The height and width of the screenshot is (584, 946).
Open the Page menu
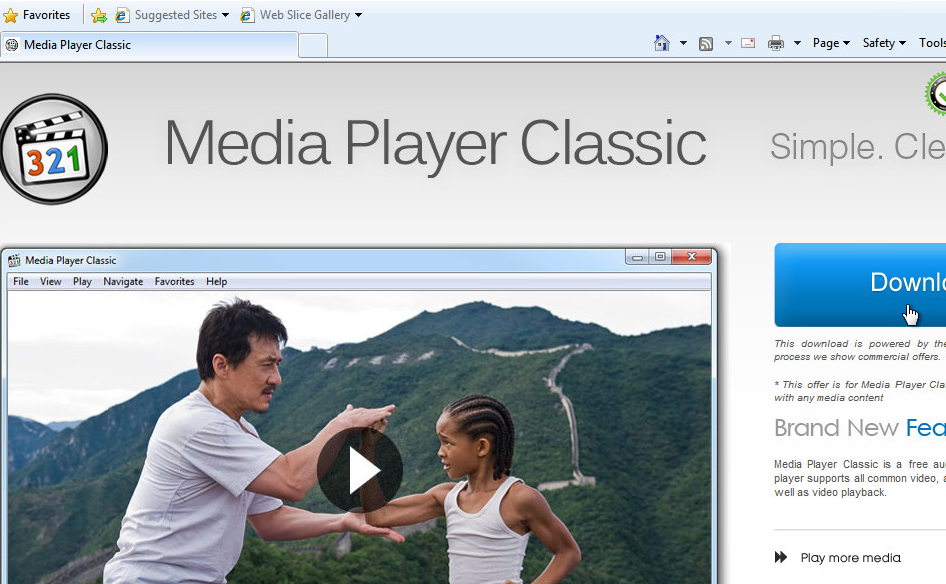point(831,43)
